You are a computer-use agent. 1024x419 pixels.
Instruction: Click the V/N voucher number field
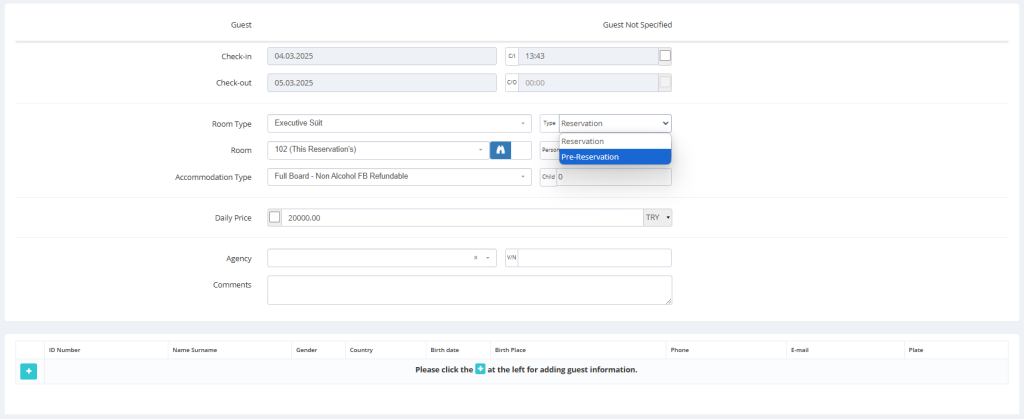point(594,258)
